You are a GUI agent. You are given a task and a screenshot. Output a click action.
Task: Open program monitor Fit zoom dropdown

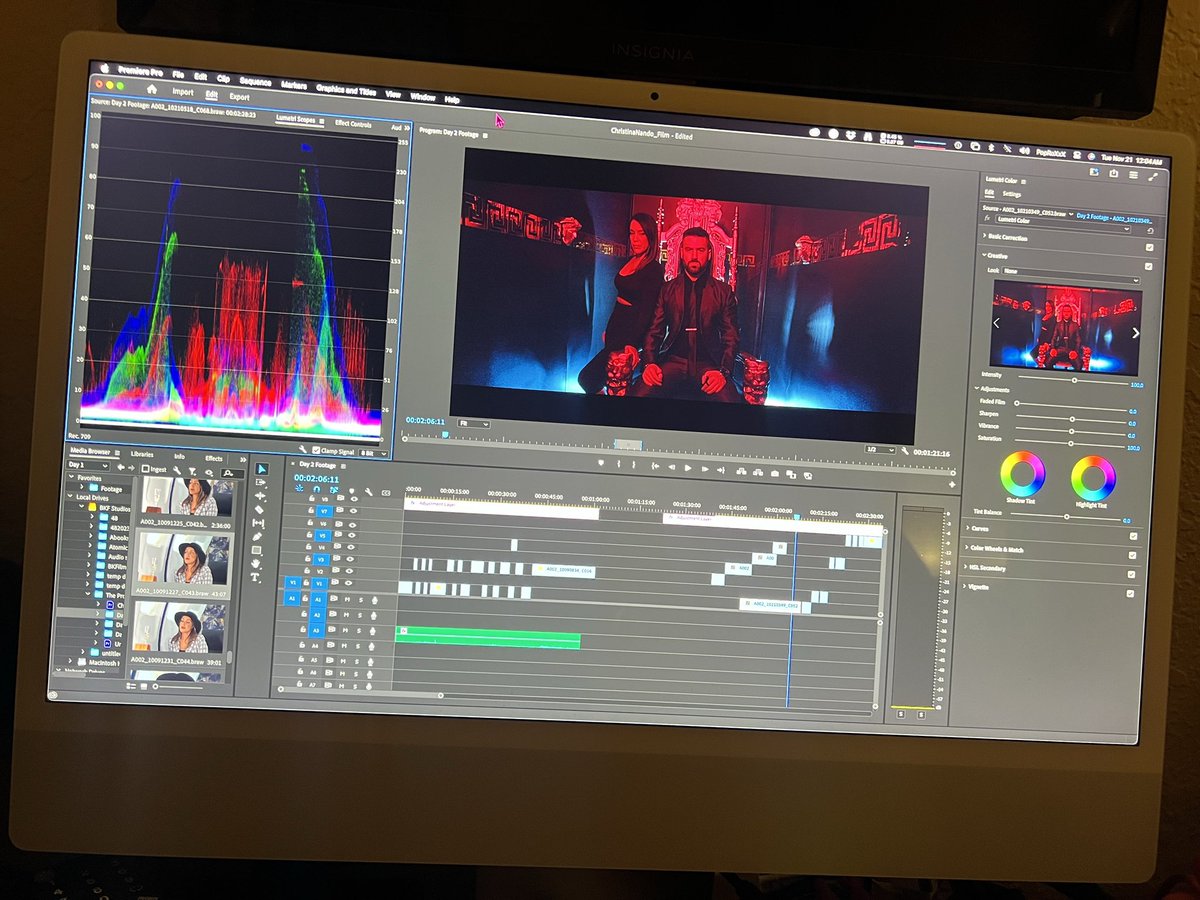click(x=473, y=423)
